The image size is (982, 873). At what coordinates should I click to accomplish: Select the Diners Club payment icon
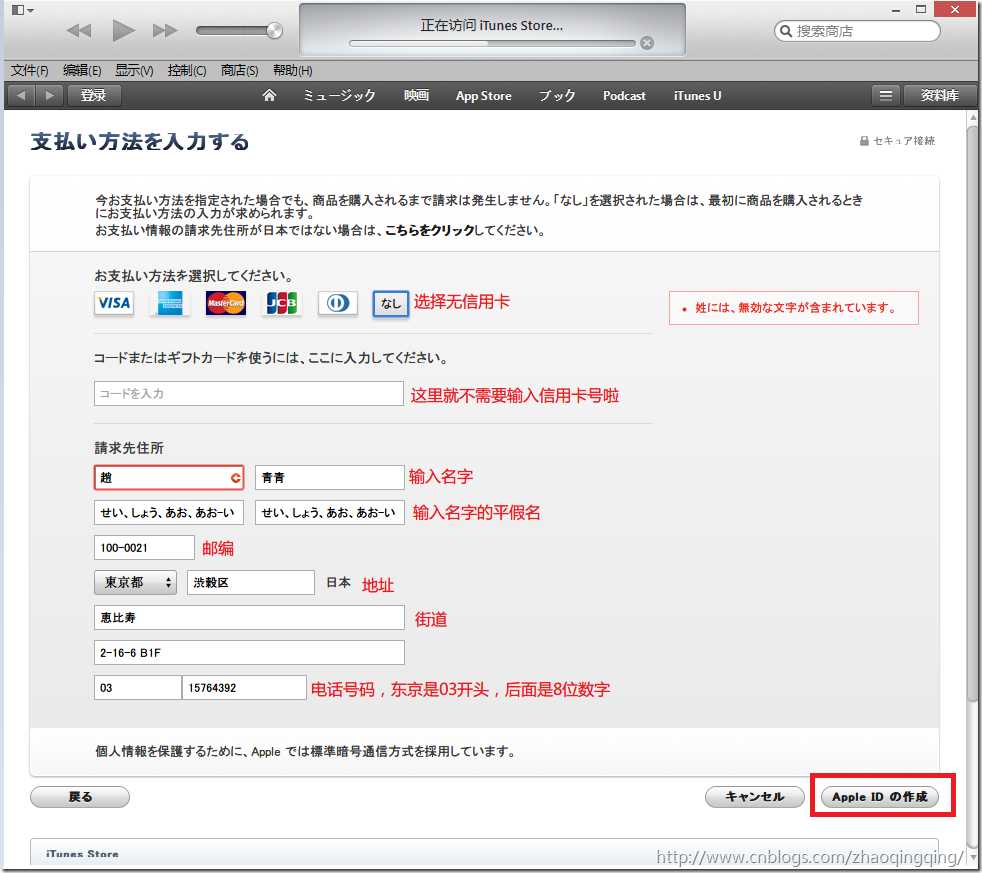click(337, 303)
